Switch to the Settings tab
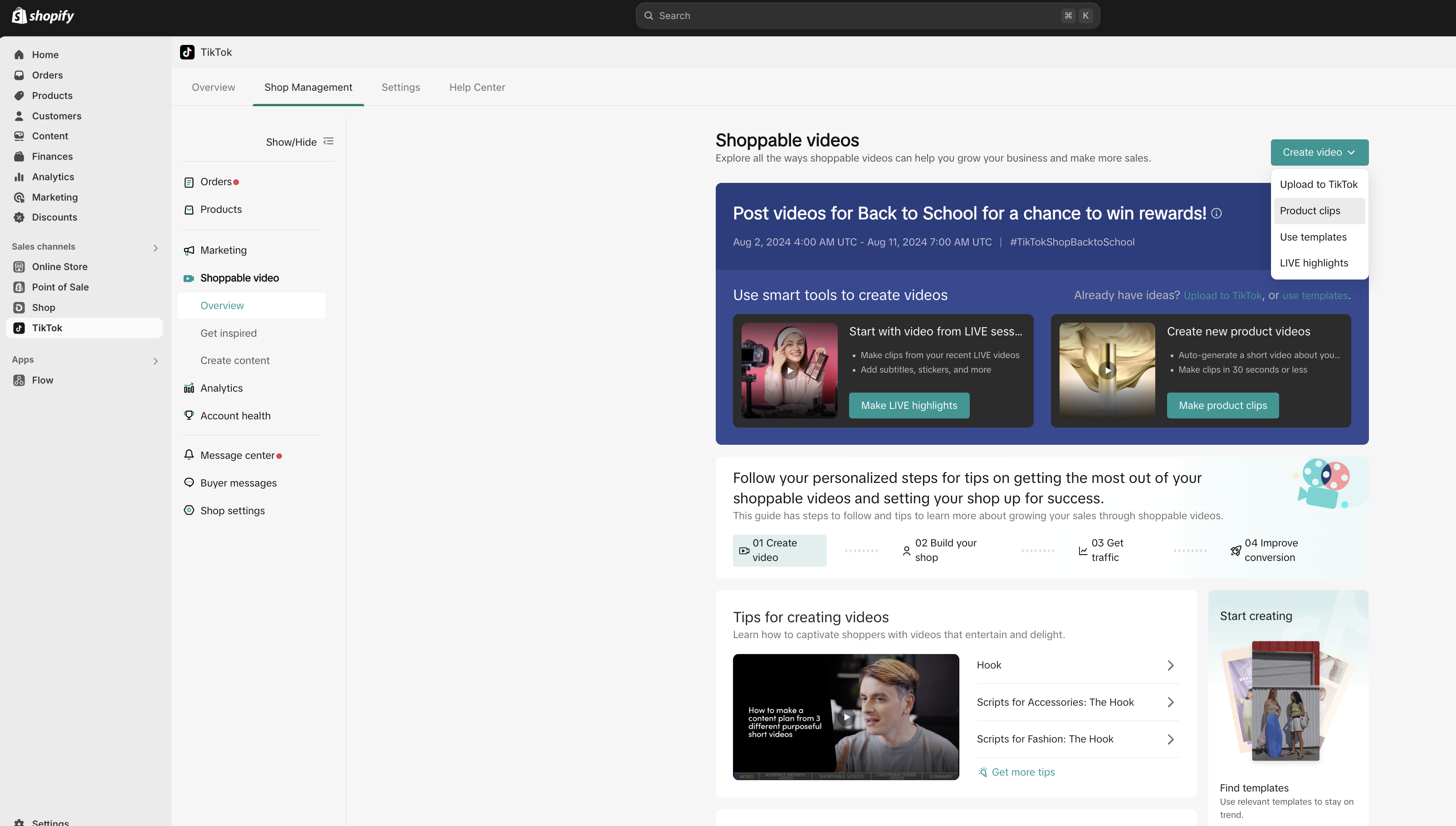The image size is (1456, 826). click(400, 87)
